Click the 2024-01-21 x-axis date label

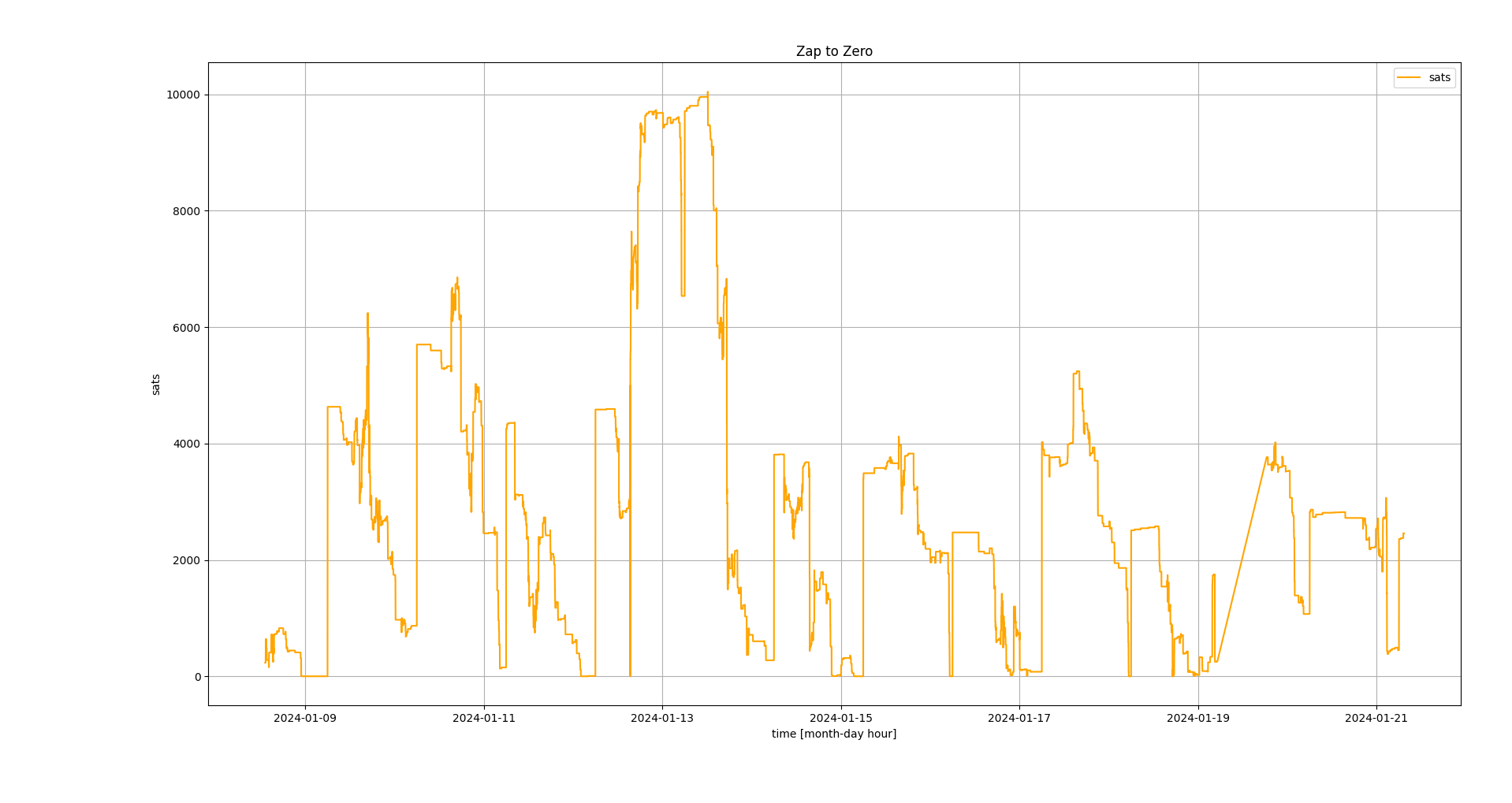1376,718
